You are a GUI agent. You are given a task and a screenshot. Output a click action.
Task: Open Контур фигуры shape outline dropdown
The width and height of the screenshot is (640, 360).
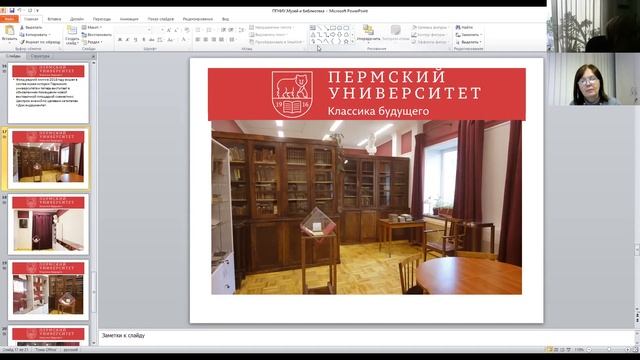(429, 35)
